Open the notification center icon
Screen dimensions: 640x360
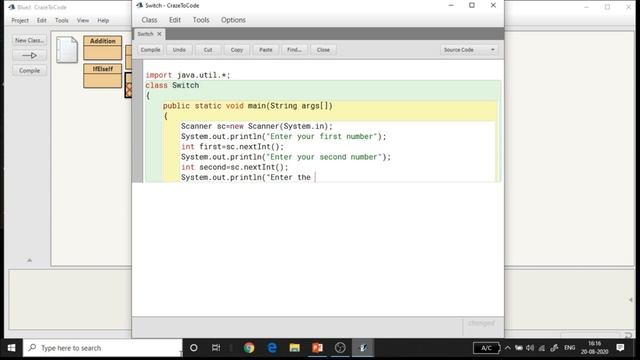coord(620,348)
